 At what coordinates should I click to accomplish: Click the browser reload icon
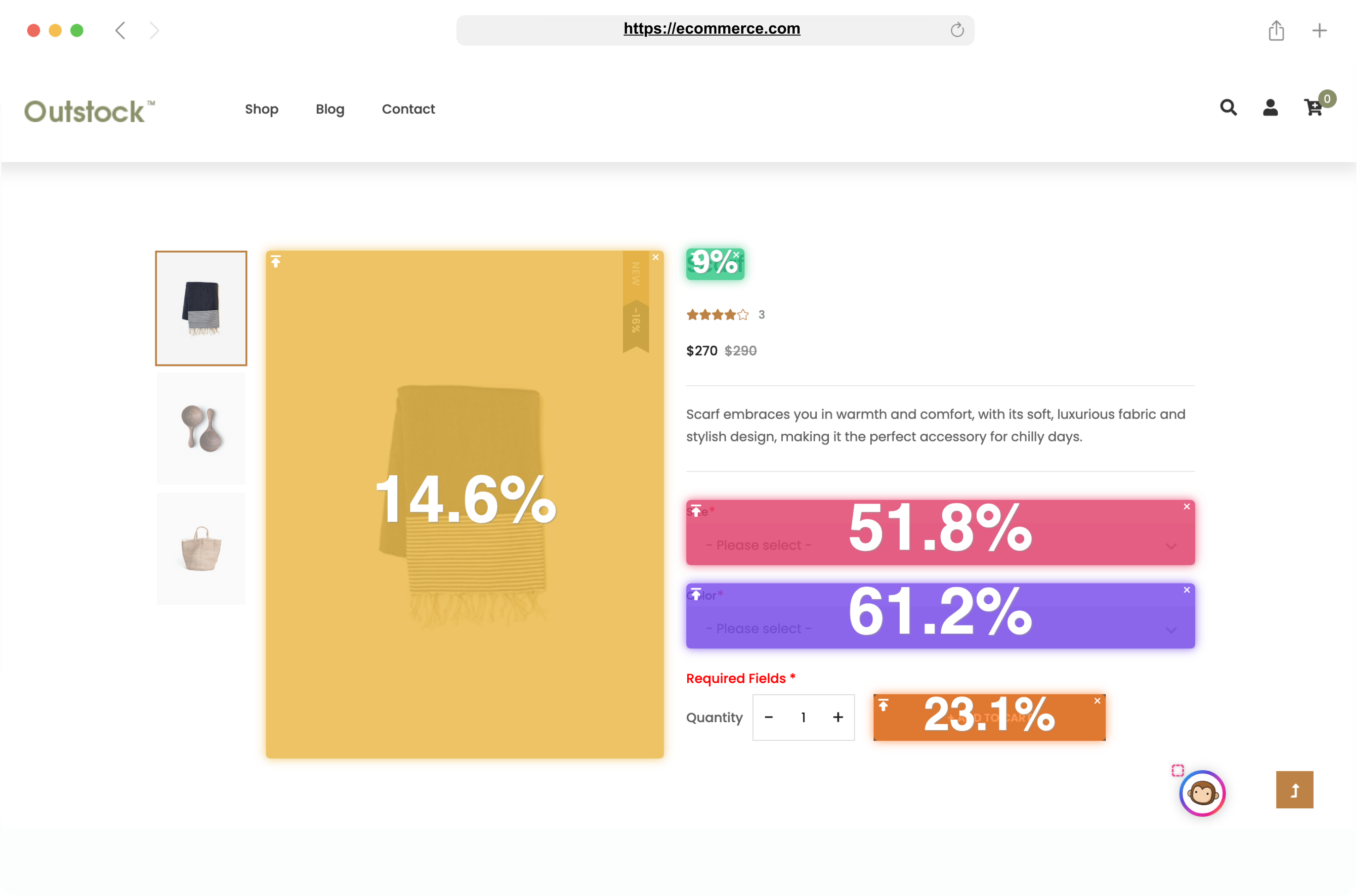957,29
